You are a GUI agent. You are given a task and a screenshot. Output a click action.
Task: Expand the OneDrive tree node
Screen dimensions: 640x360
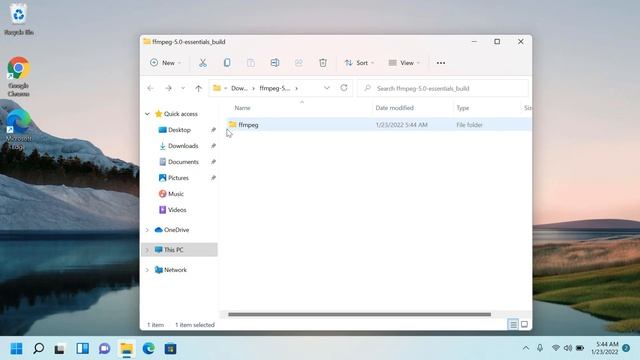[x=147, y=230]
